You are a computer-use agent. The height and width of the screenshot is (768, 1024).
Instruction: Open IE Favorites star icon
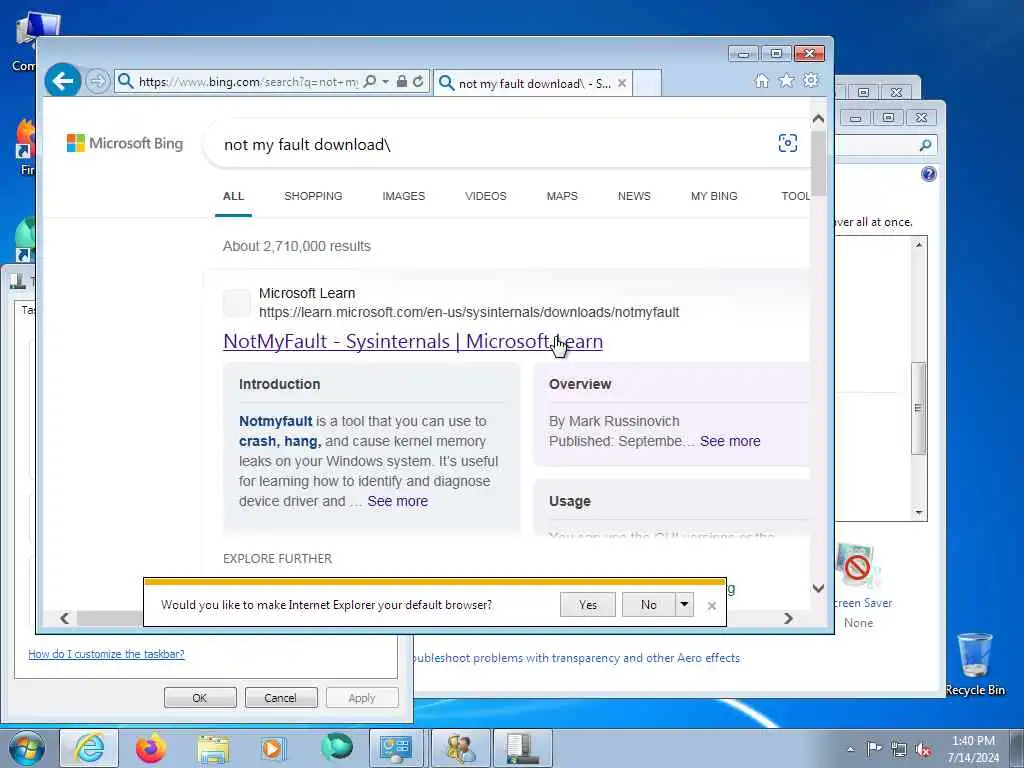tap(786, 80)
